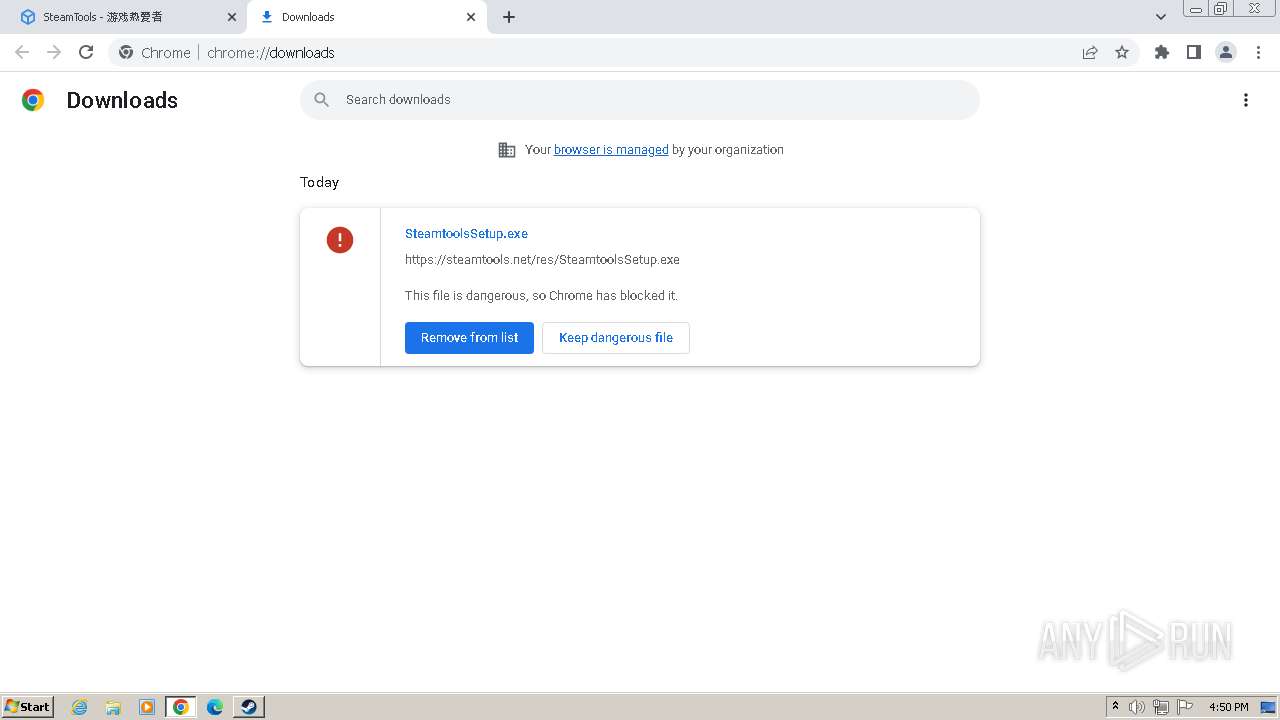The image size is (1280, 720).
Task: Focus the Search downloads field
Action: tap(640, 100)
